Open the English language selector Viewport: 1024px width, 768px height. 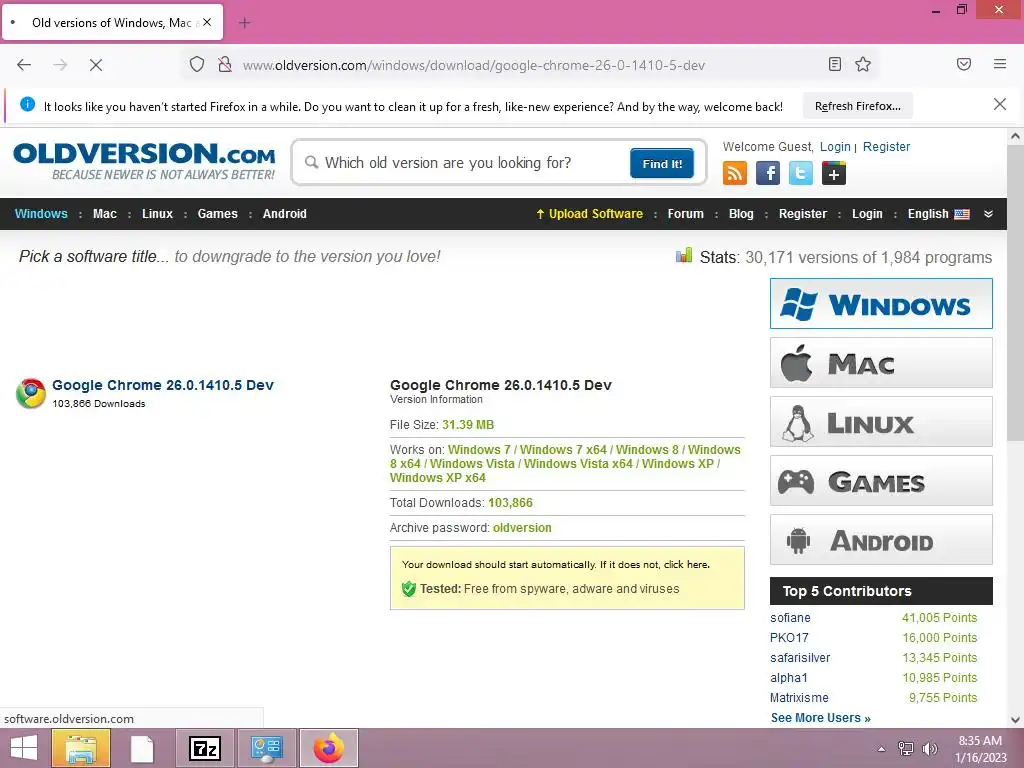938,214
